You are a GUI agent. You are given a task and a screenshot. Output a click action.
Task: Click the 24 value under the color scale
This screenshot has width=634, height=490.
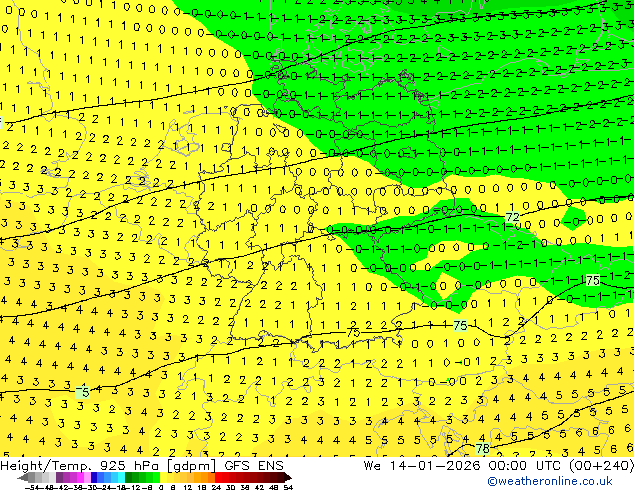[216, 487]
